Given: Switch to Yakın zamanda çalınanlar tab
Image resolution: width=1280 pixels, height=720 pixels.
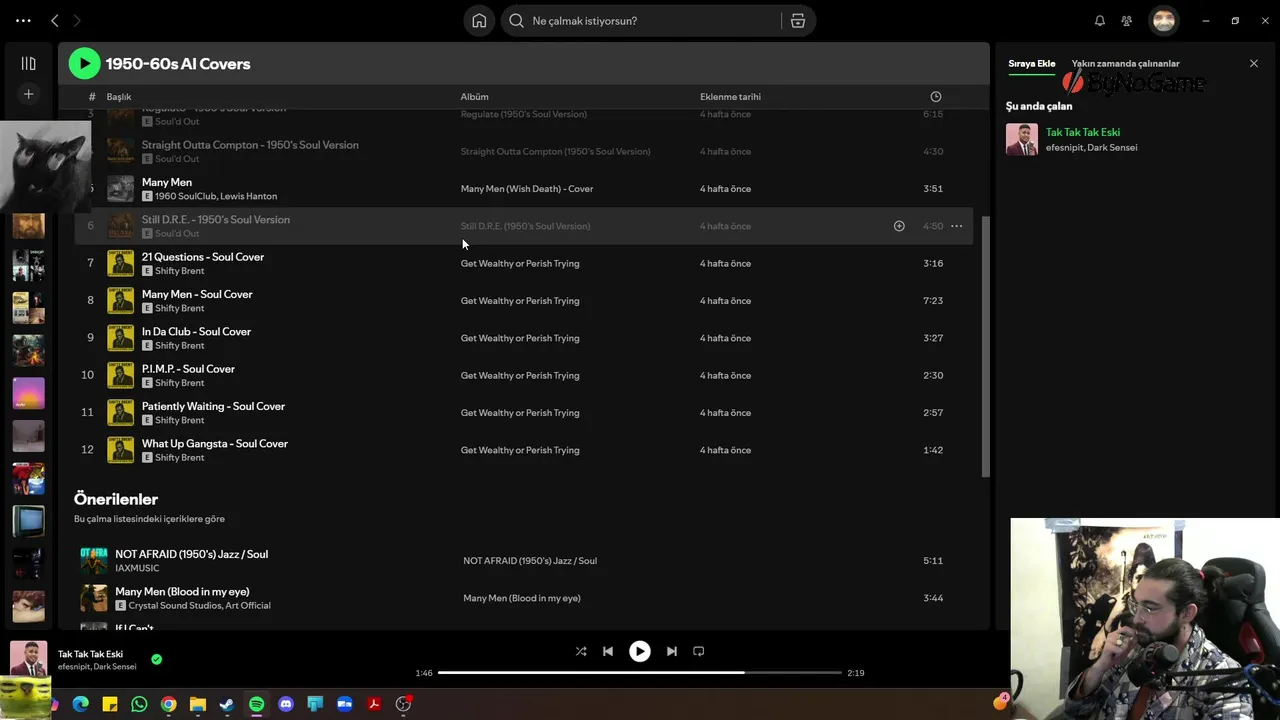Looking at the screenshot, I should point(1125,64).
